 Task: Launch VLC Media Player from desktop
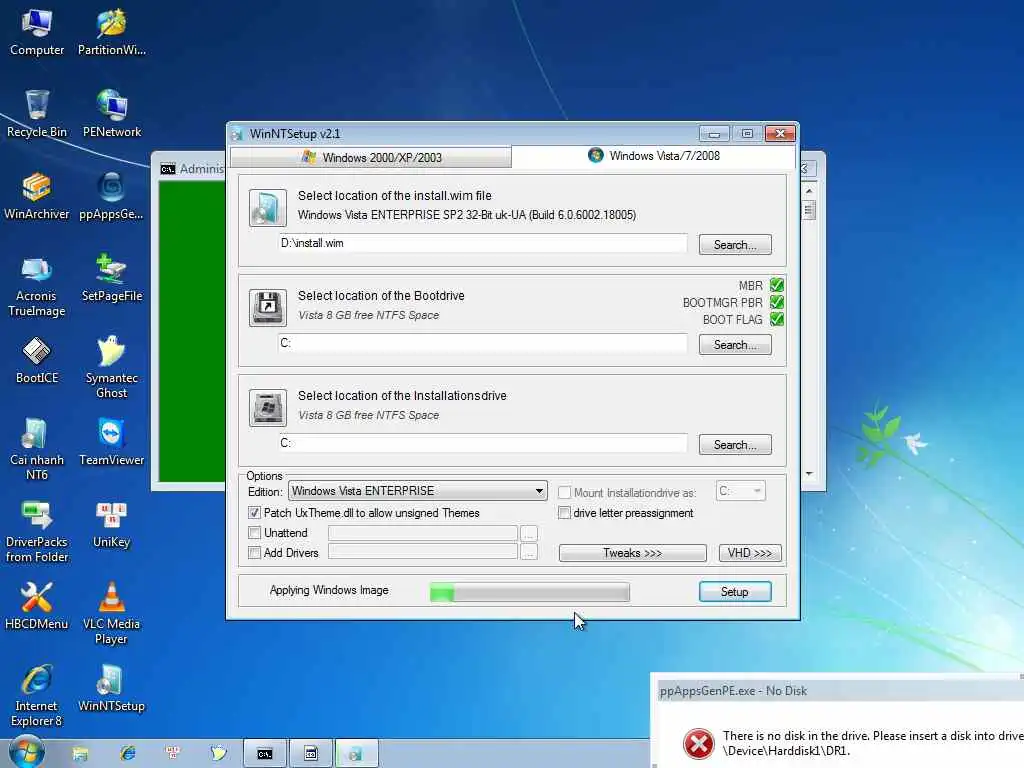tap(112, 614)
